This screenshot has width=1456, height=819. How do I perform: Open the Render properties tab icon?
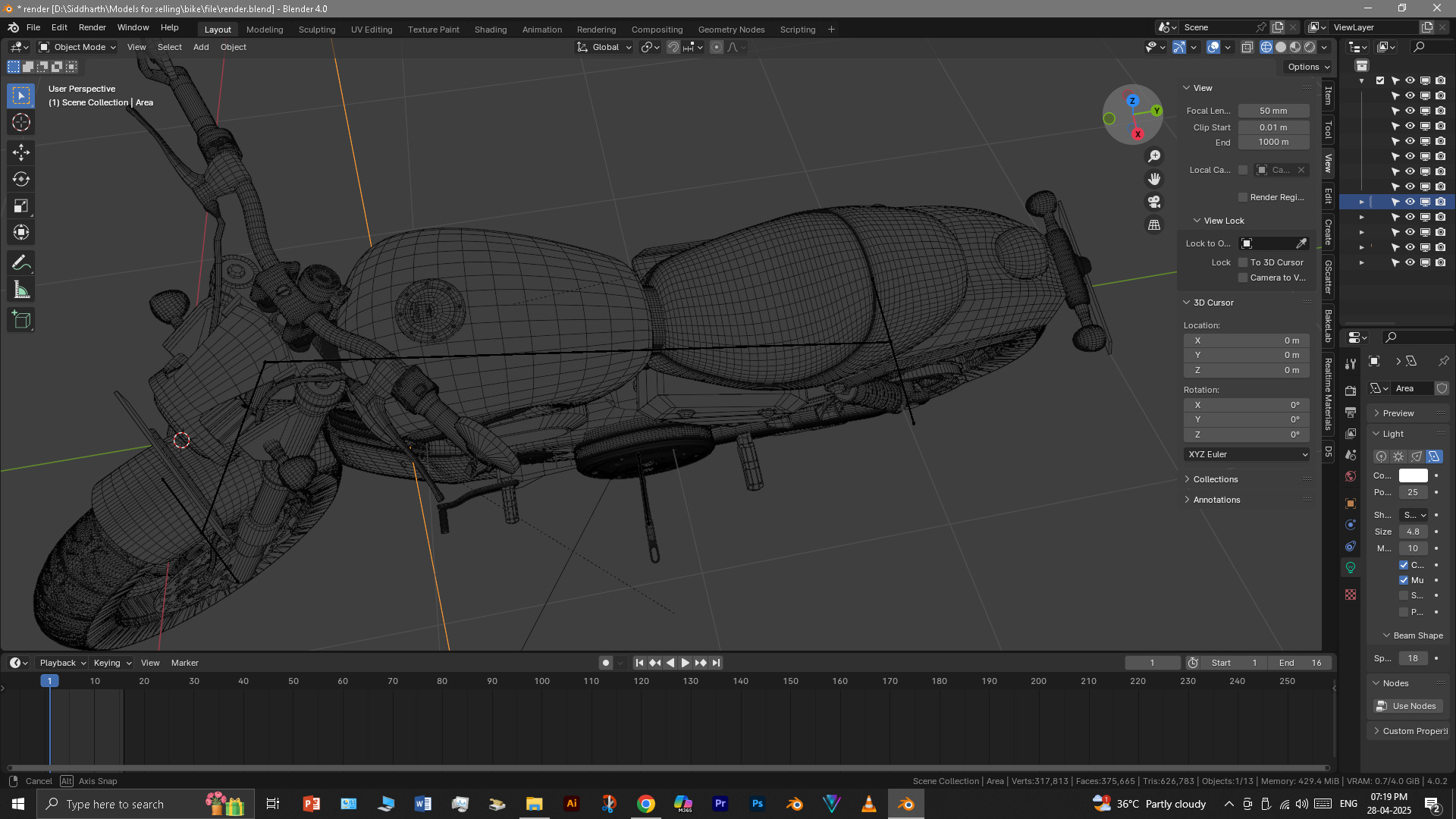(x=1351, y=391)
